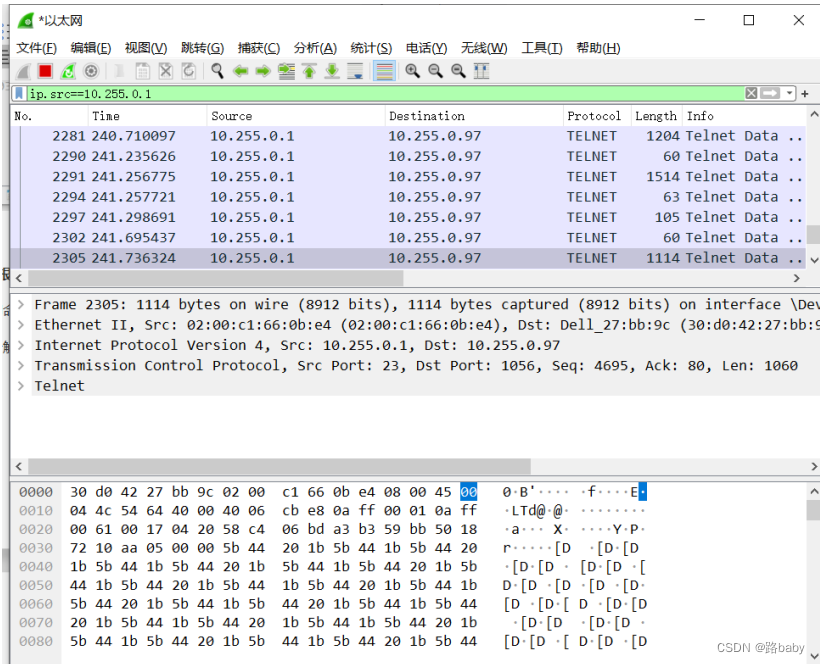Go forward in packet history
The width and height of the screenshot is (820, 664).
tap(263, 71)
